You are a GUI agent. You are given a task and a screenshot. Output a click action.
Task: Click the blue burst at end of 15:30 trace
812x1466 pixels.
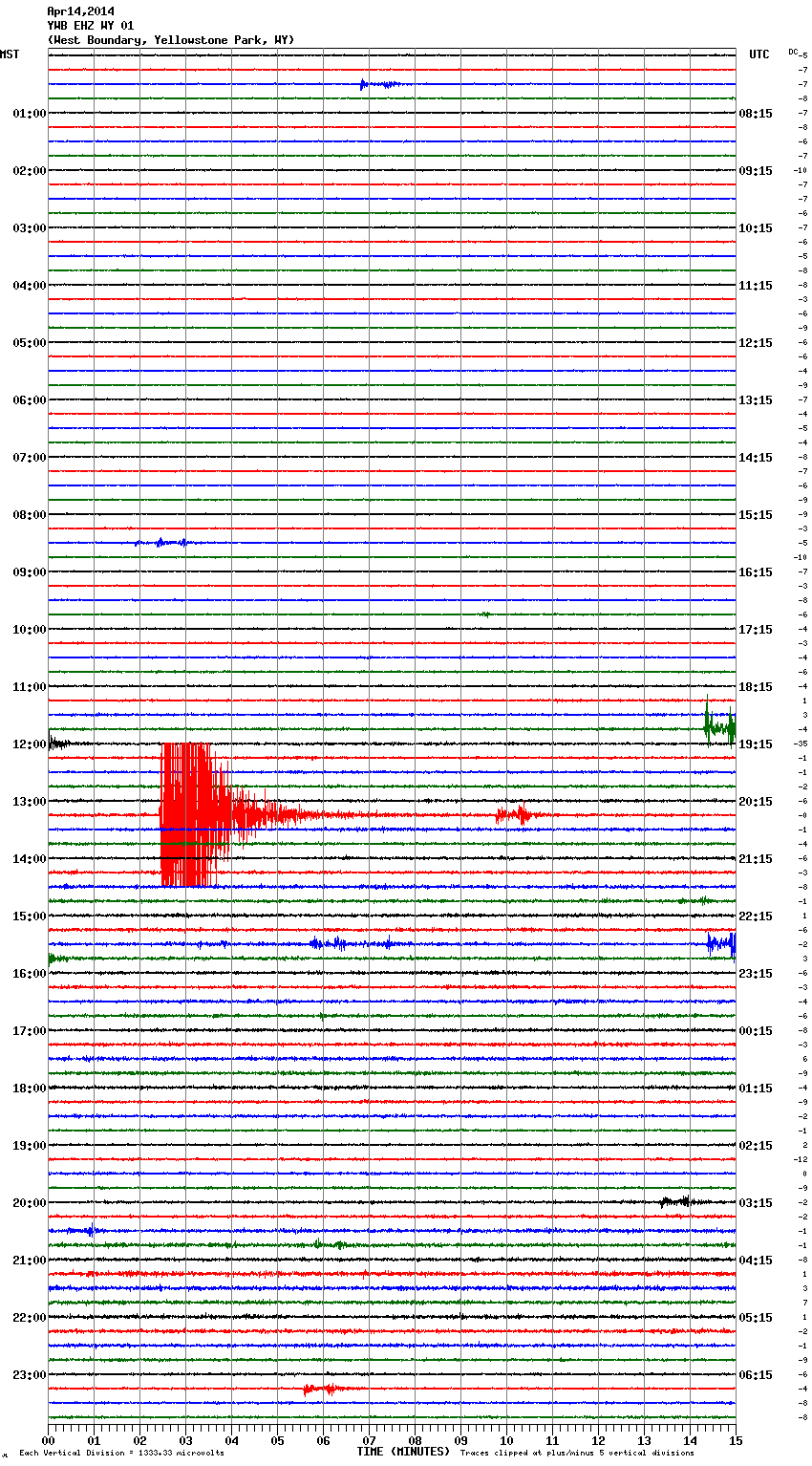click(721, 944)
